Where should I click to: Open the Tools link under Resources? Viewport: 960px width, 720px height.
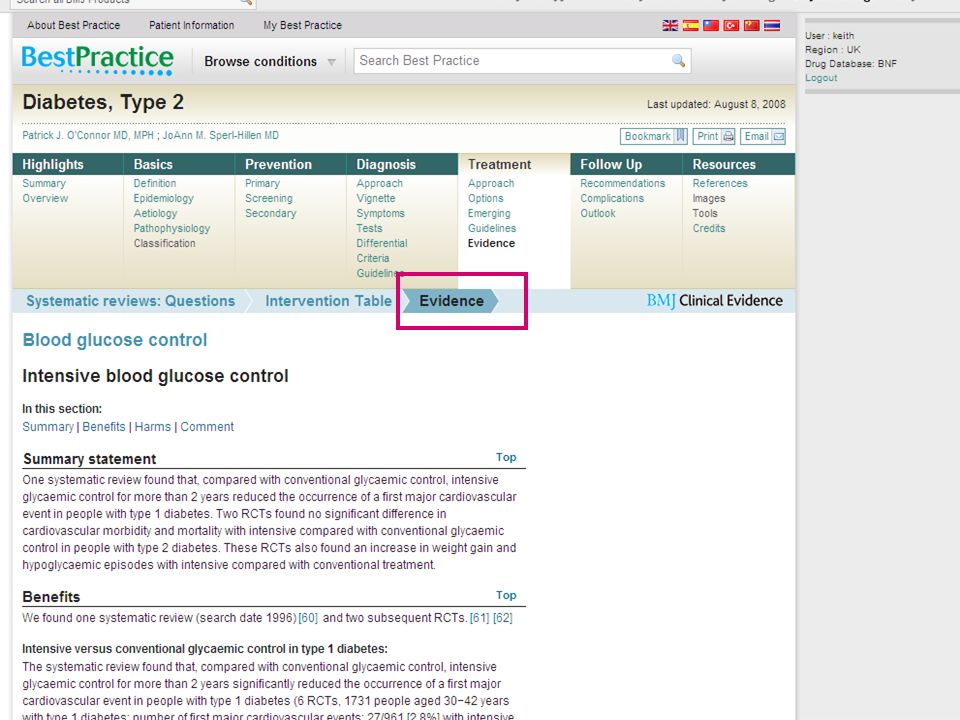705,213
